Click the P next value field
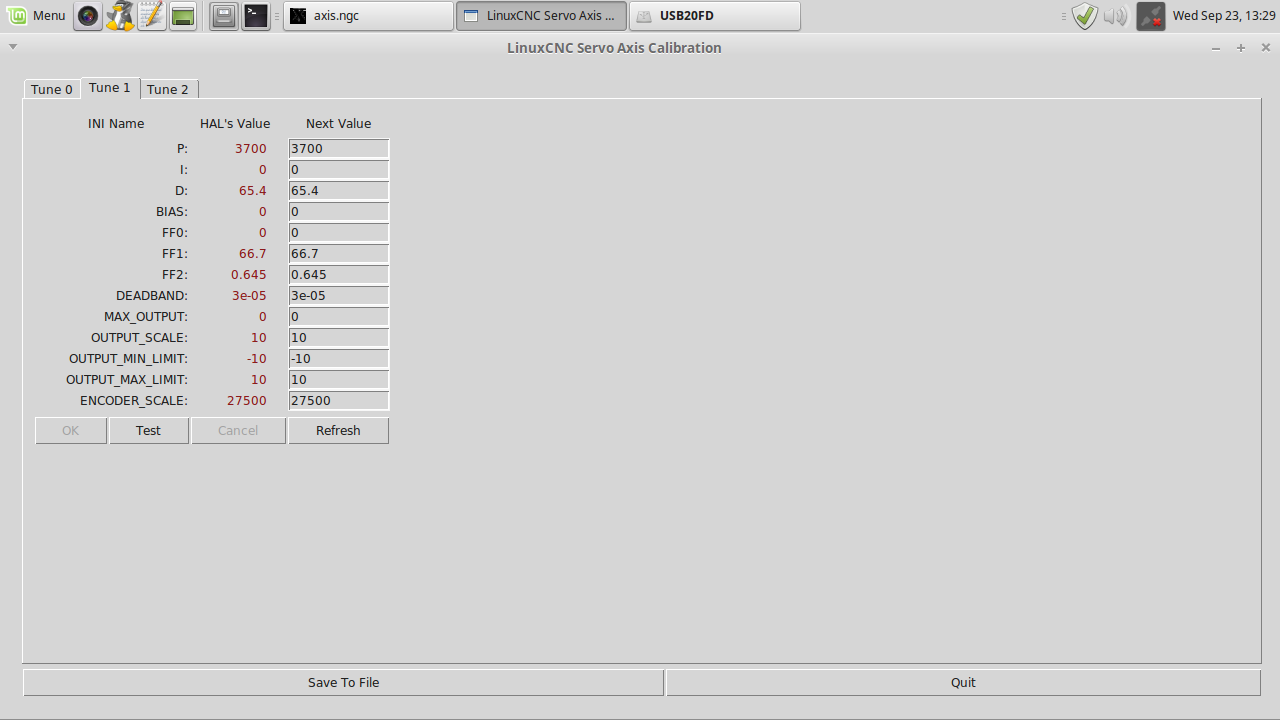Image resolution: width=1280 pixels, height=720 pixels. [339, 148]
